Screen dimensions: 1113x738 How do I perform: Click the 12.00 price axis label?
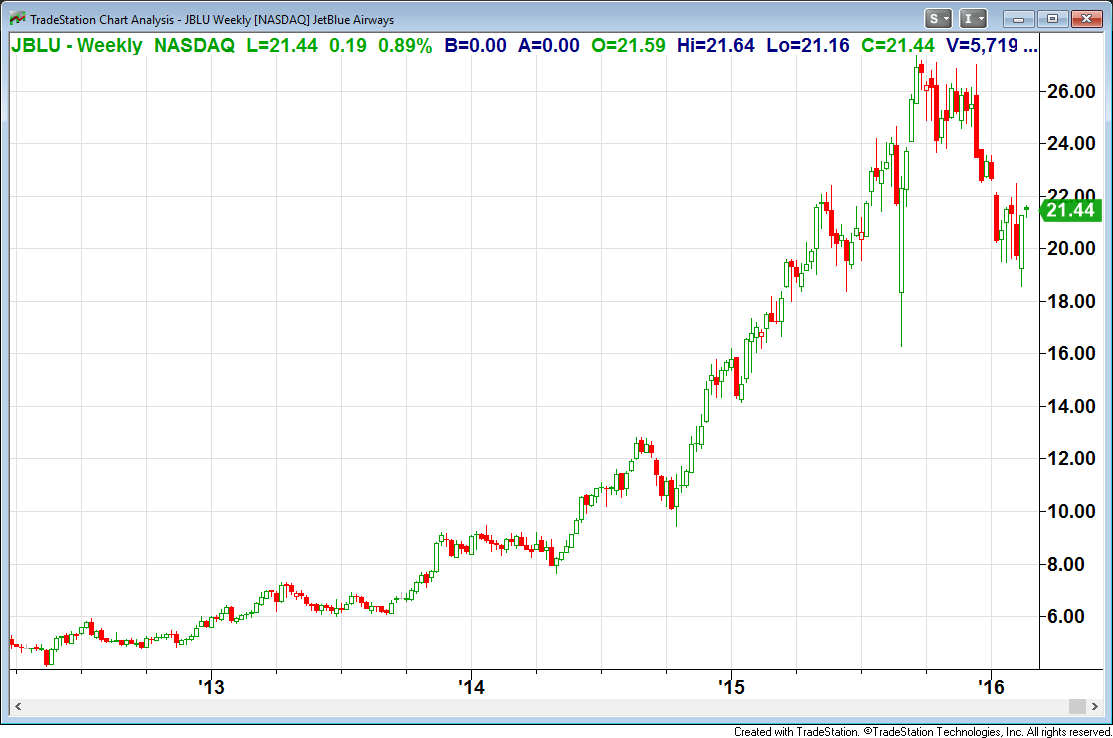(1071, 458)
